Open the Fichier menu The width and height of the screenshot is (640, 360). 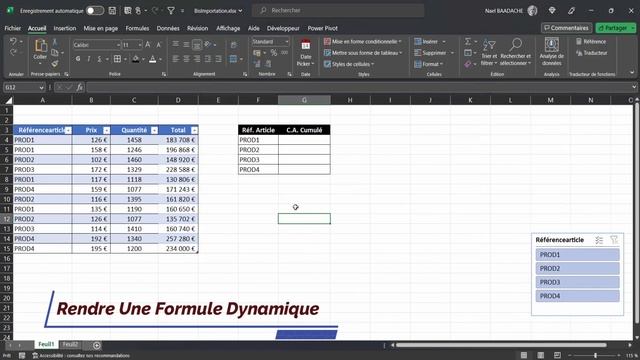coord(13,28)
